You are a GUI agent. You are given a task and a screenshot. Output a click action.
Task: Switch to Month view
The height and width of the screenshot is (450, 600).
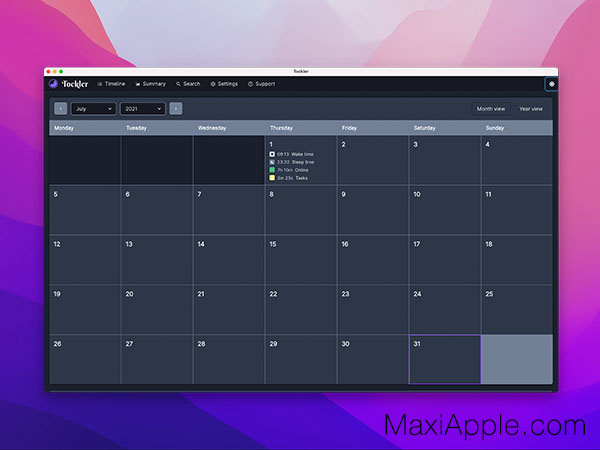pyautogui.click(x=491, y=109)
